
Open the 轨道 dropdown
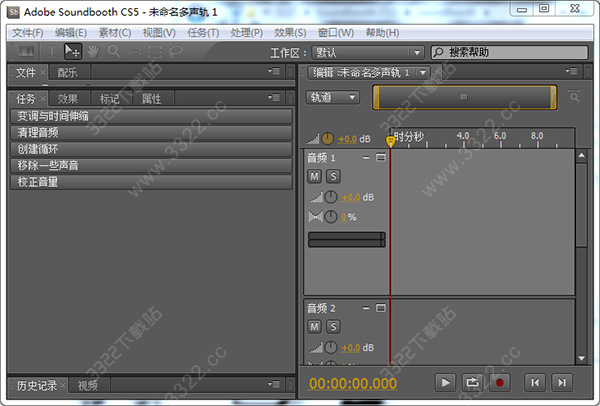[333, 97]
